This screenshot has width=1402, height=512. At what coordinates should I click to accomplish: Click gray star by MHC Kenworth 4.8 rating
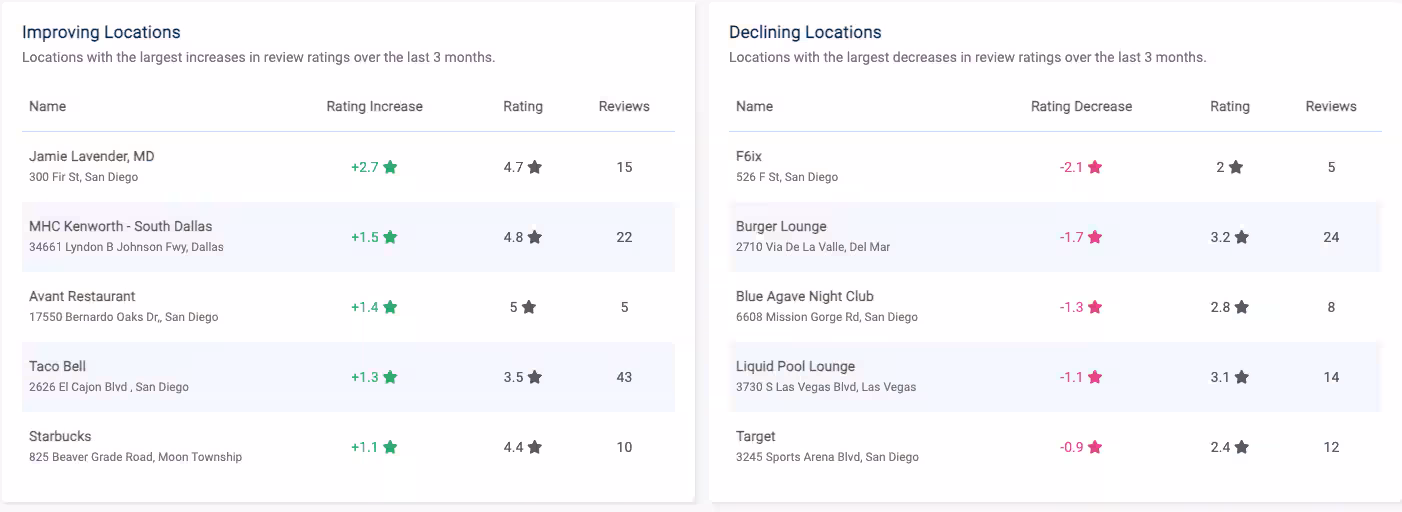tap(535, 237)
